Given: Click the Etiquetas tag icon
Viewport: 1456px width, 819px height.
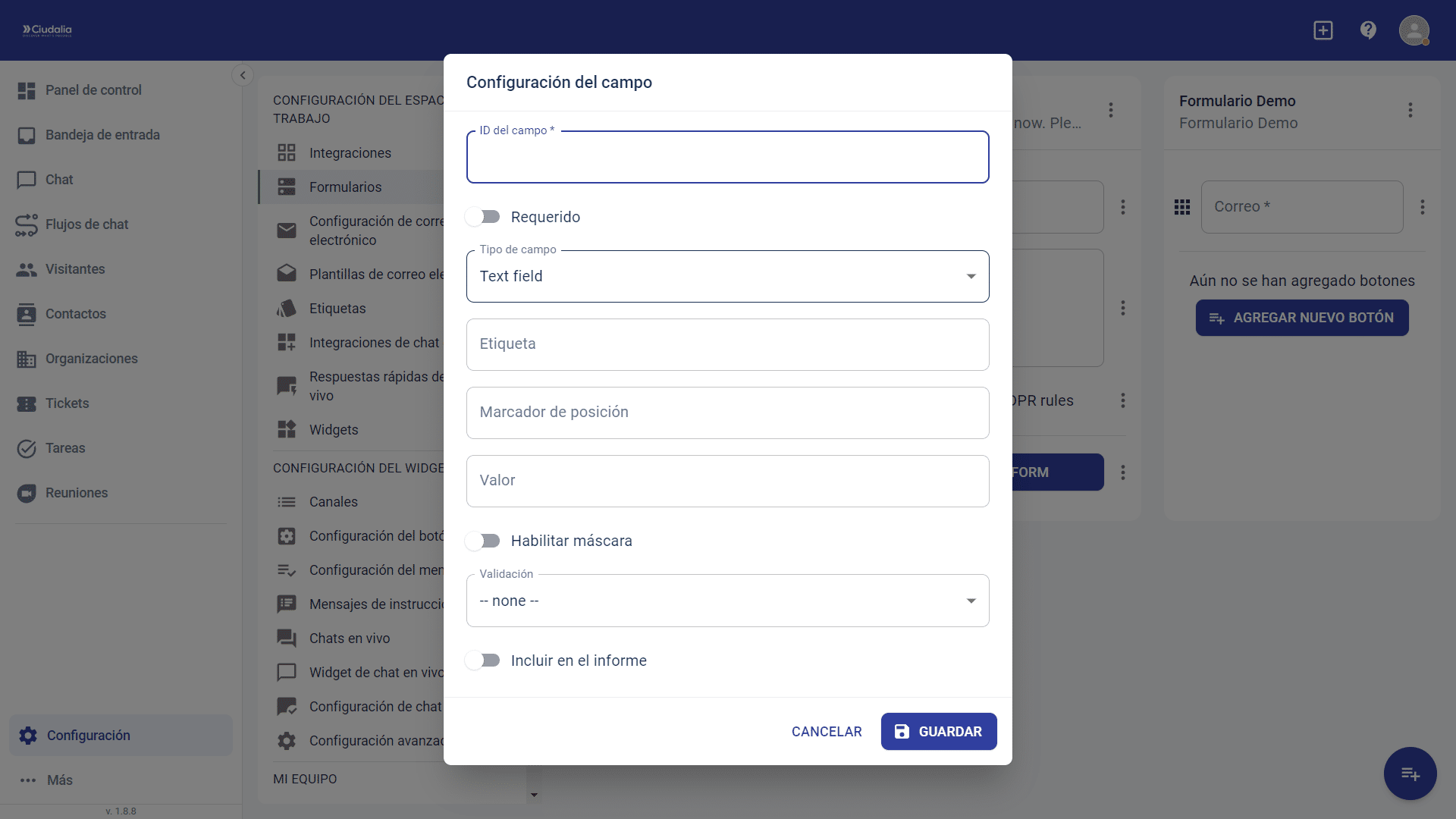Looking at the screenshot, I should pyautogui.click(x=287, y=308).
